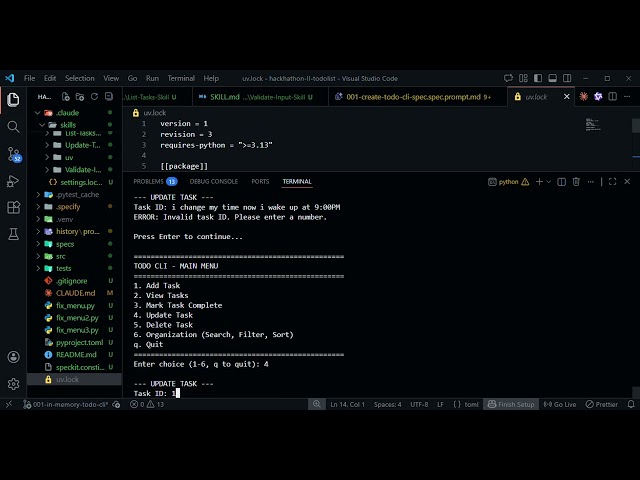This screenshot has height=480, width=640.
Task: Switch to Problems panel tab
Action: pyautogui.click(x=155, y=182)
